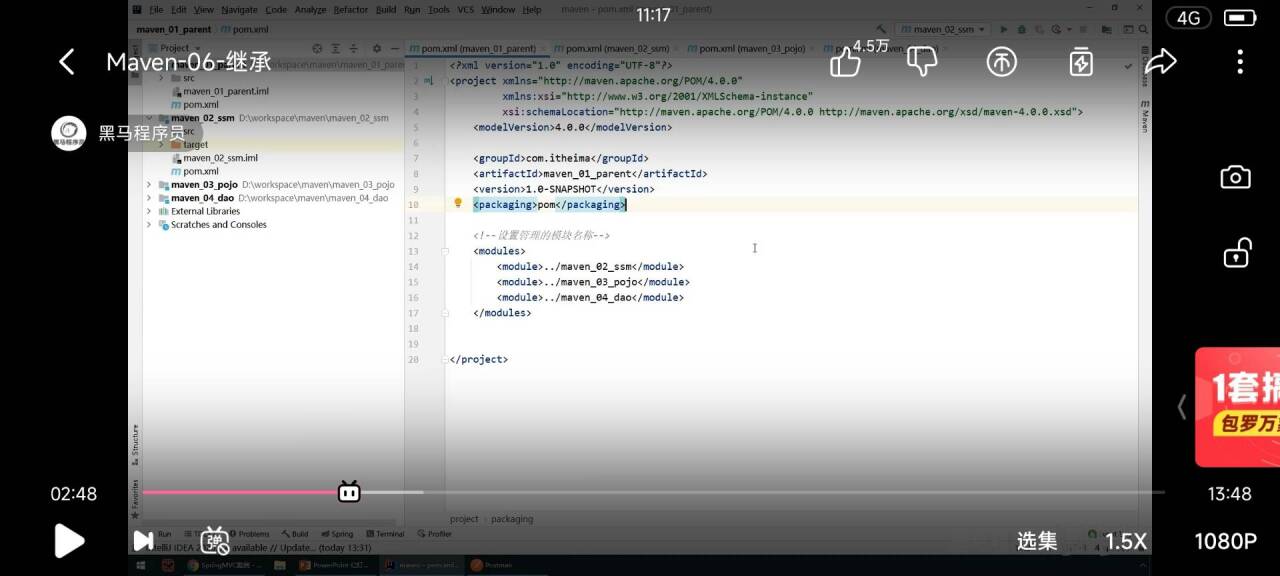Expand Scratches and Consoles node
The image size is (1280, 576).
pos(149,225)
